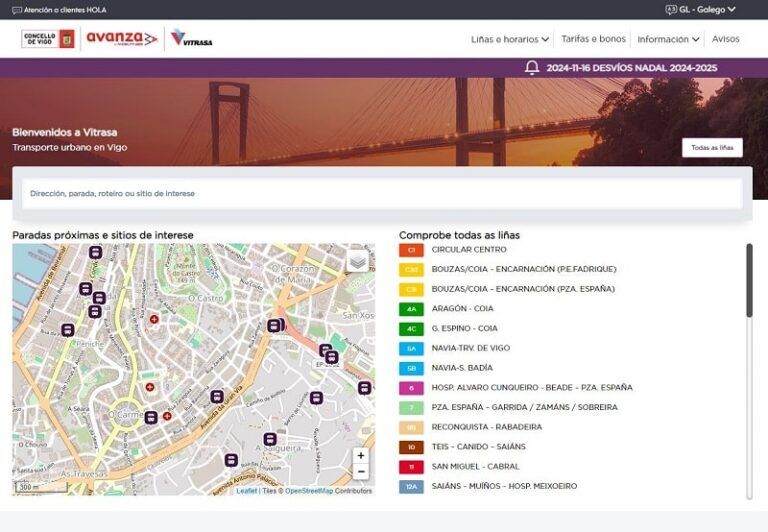Zoom in the map with plus button

tap(360, 456)
